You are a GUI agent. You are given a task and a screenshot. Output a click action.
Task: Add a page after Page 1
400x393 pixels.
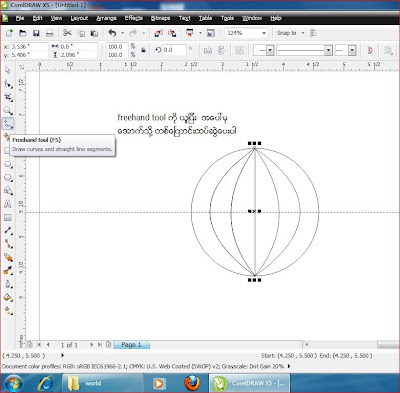108,344
